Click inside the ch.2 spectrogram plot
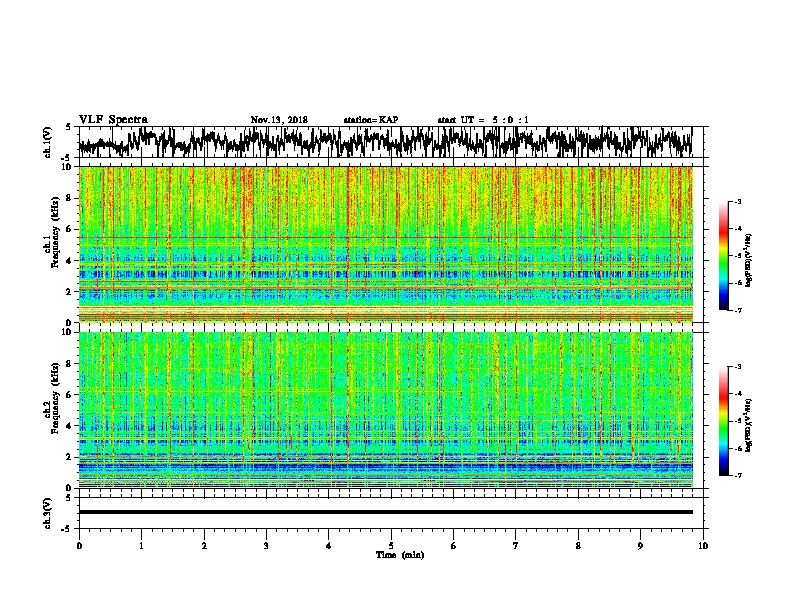The width and height of the screenshot is (792, 612). (385, 410)
